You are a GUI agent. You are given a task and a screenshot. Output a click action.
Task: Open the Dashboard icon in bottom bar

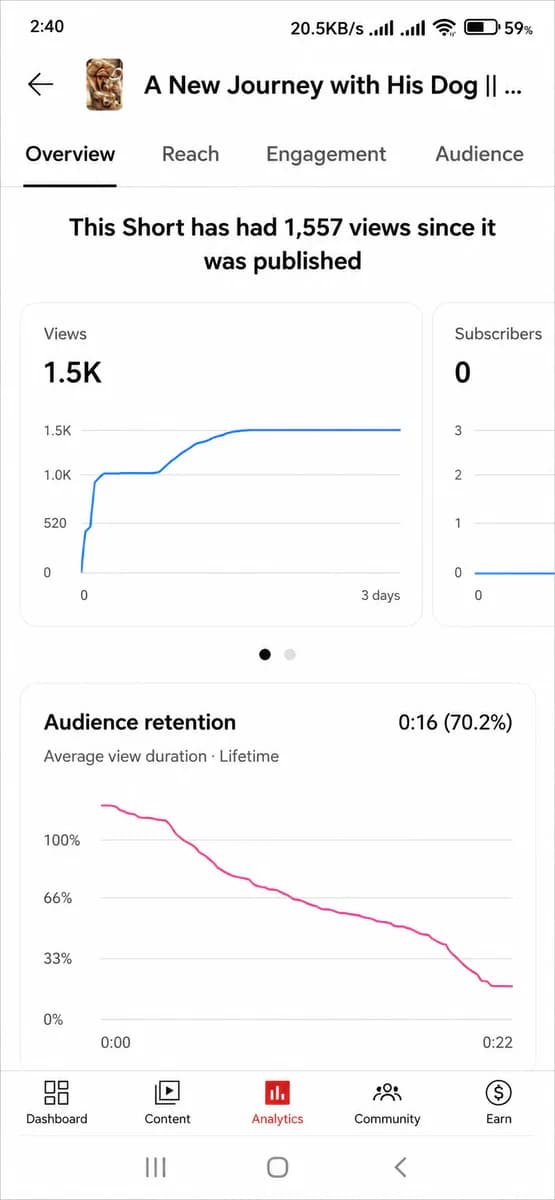point(57,1091)
